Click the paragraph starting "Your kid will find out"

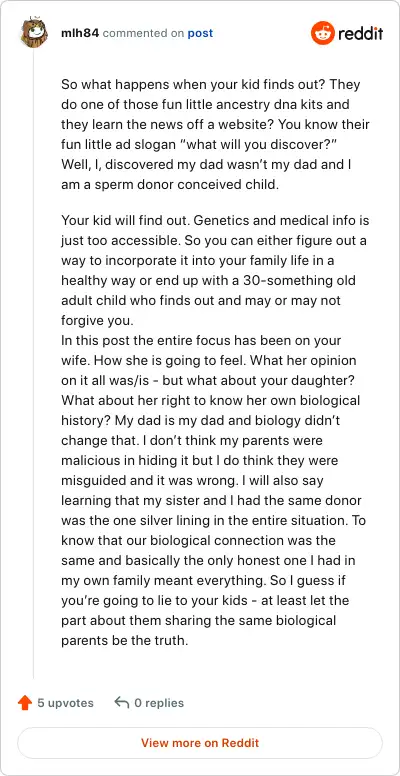point(215,271)
